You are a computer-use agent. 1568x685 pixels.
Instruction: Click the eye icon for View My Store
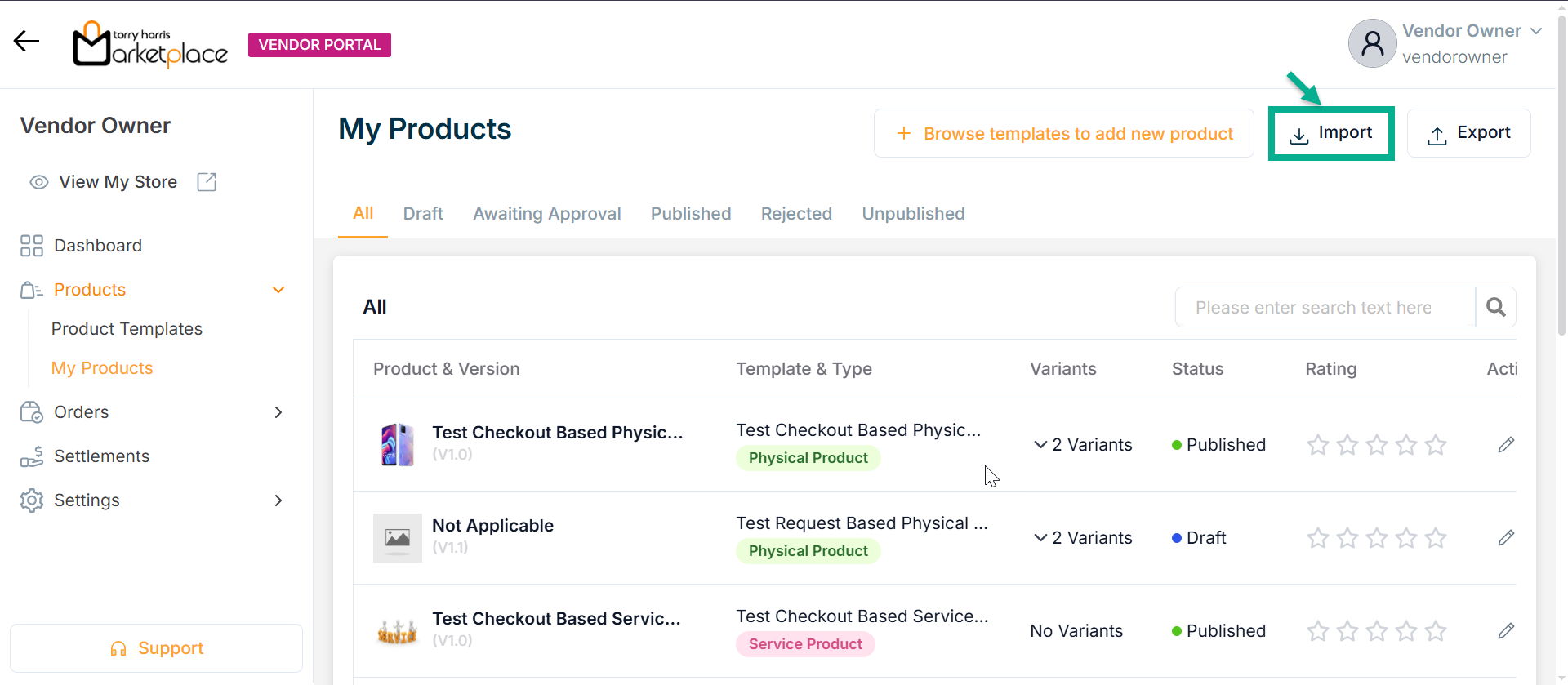pyautogui.click(x=38, y=182)
